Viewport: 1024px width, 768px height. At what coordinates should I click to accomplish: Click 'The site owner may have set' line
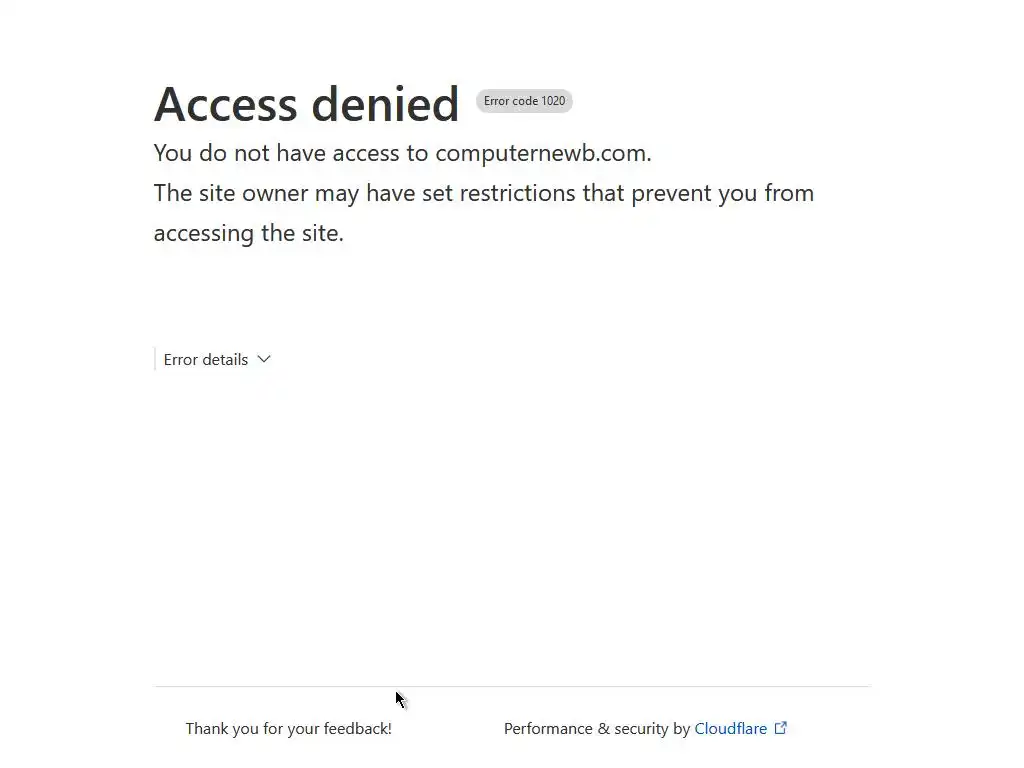click(x=484, y=193)
